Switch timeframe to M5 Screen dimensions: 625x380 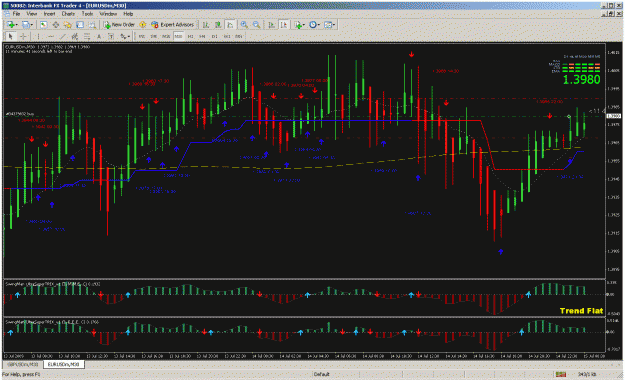point(153,36)
